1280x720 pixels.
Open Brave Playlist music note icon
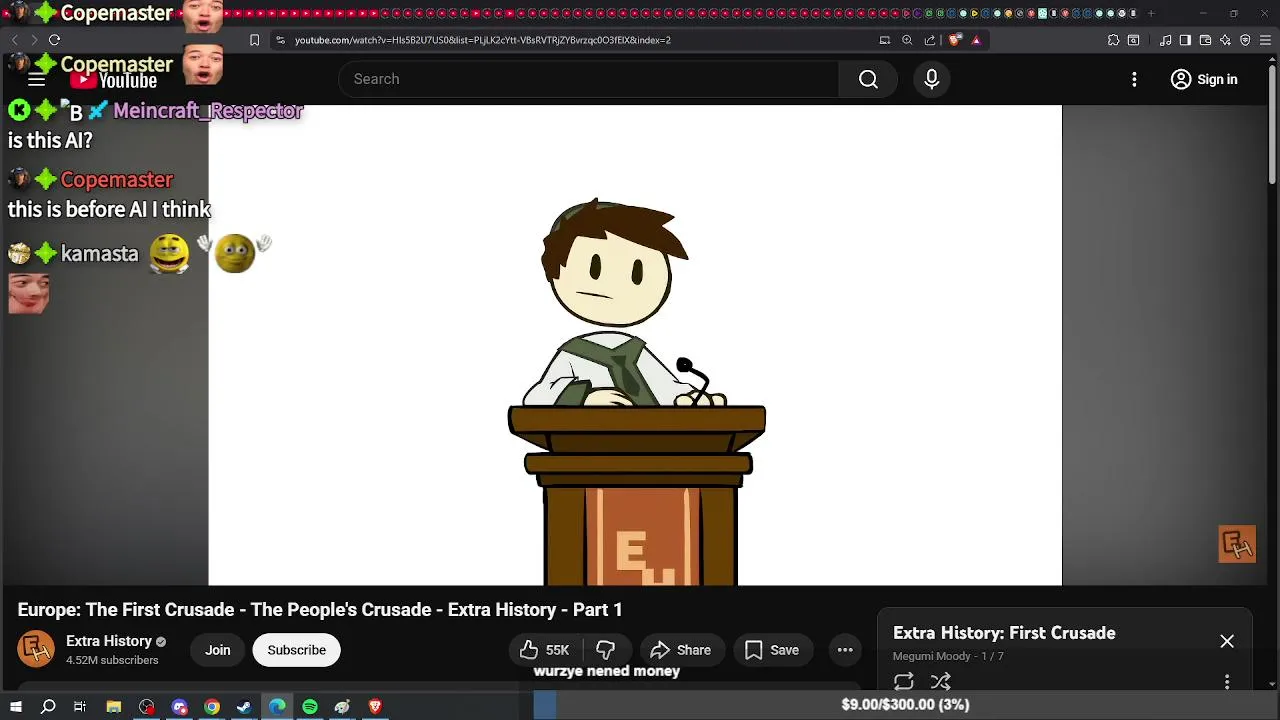(1166, 40)
